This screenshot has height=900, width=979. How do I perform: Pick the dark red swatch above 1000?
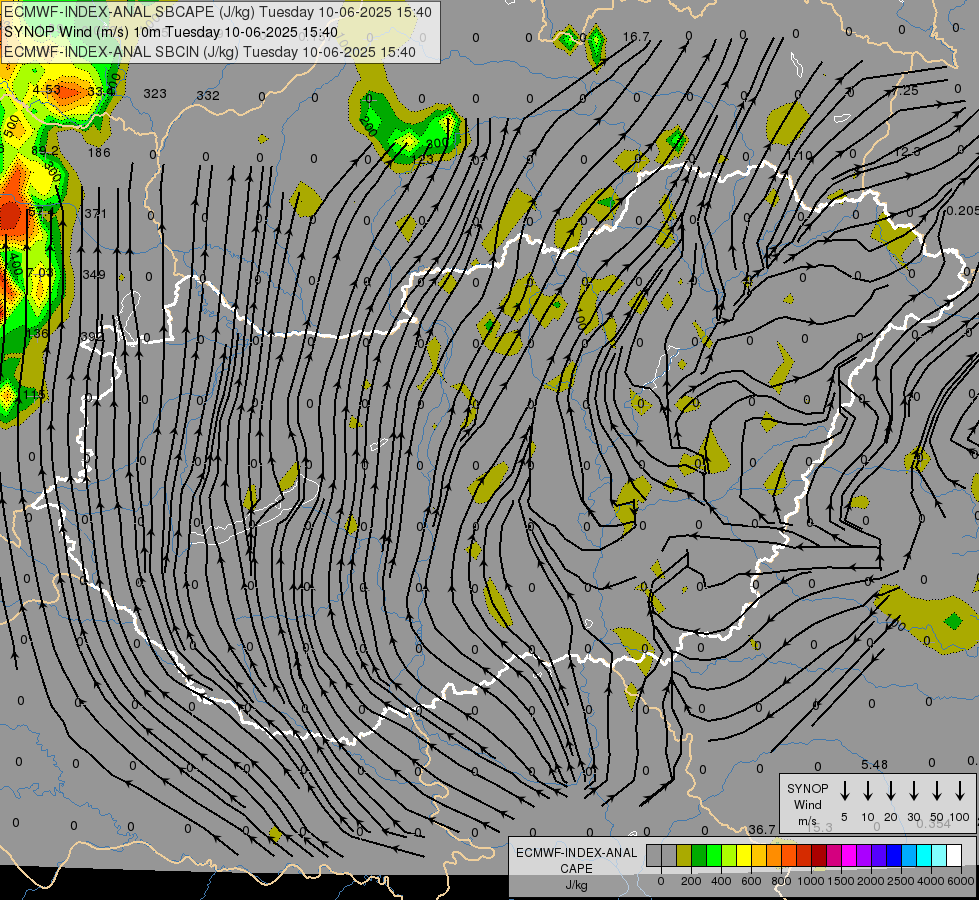pos(819,856)
